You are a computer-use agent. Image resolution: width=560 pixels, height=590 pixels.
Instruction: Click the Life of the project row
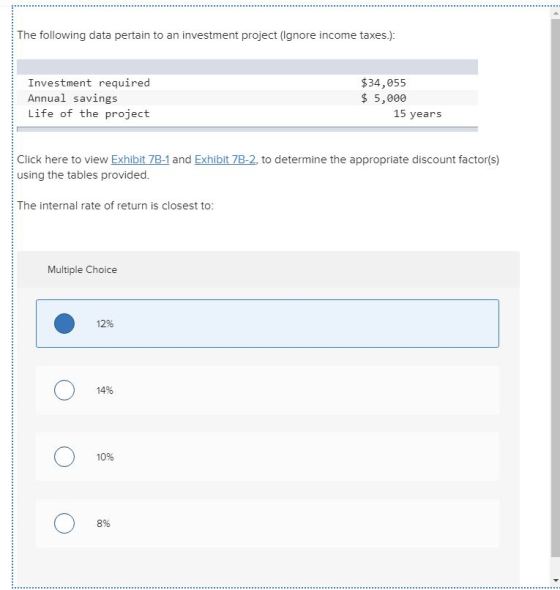247,114
